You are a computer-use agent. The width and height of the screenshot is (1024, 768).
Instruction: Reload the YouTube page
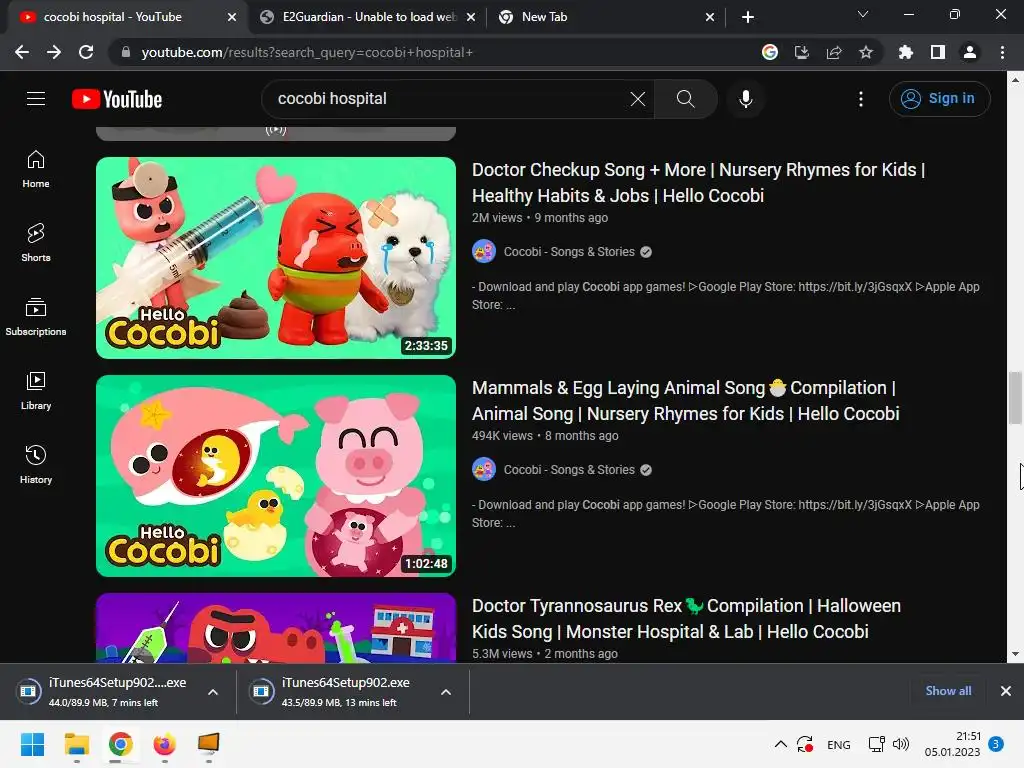click(86, 52)
